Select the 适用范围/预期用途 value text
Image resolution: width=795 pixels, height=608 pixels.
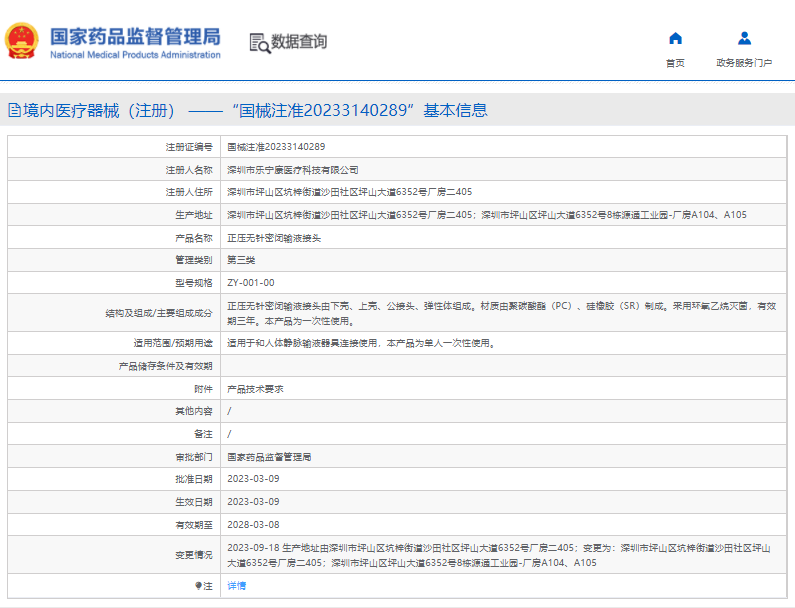(361, 343)
